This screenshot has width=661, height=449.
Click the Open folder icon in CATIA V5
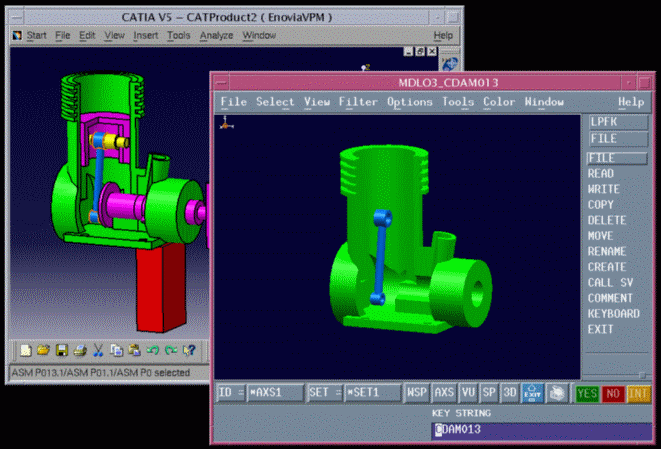43,350
